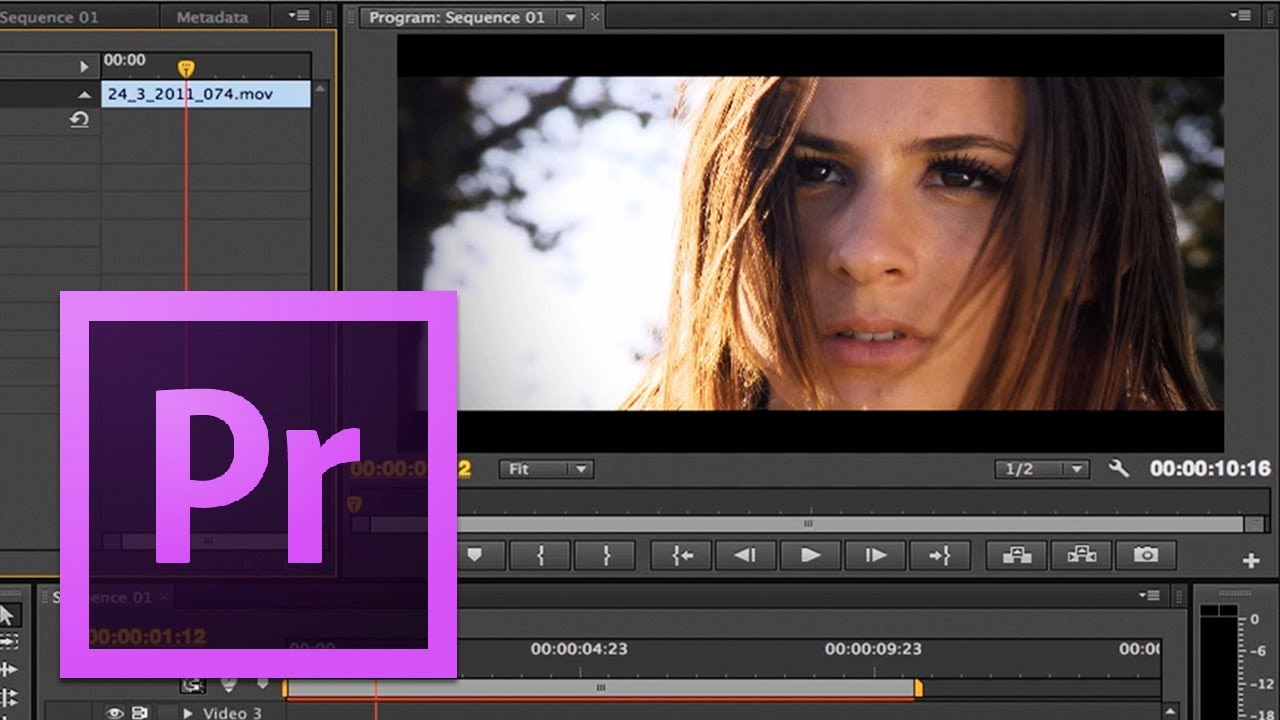Viewport: 1280px width, 720px height.
Task: Click the audio meter at -6 dB
Action: [1256, 651]
